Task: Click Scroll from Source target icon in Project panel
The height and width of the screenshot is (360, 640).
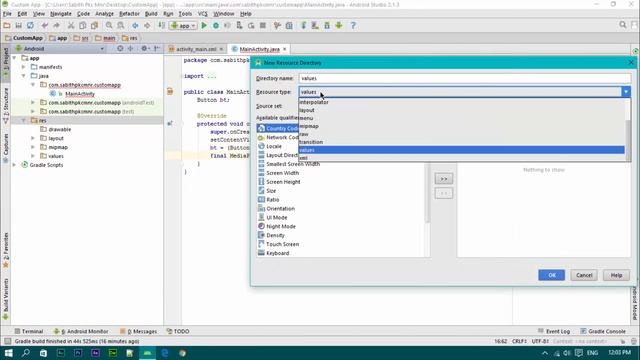Action: (120, 49)
